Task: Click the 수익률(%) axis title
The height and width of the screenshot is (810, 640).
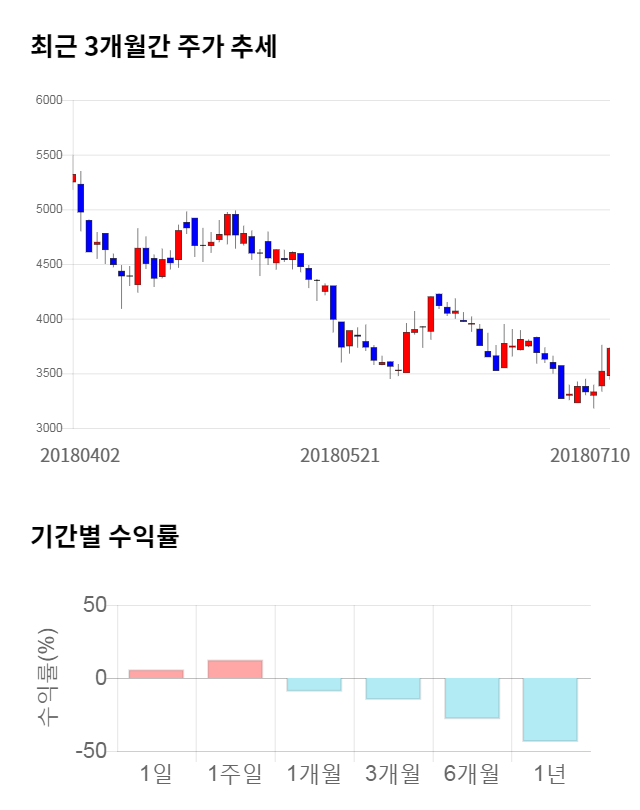Action: point(47,678)
